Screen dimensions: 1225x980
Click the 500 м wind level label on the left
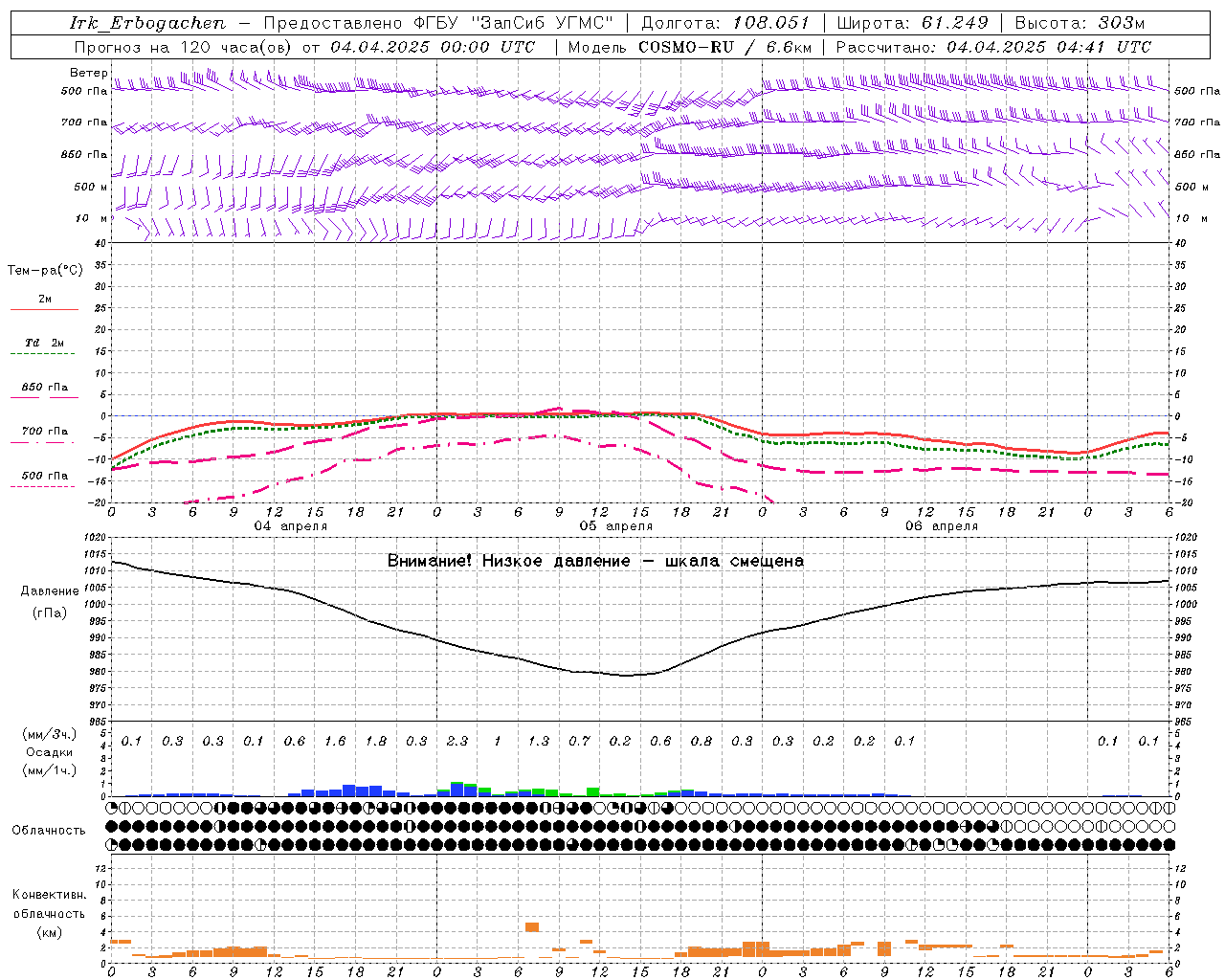pyautogui.click(x=91, y=187)
